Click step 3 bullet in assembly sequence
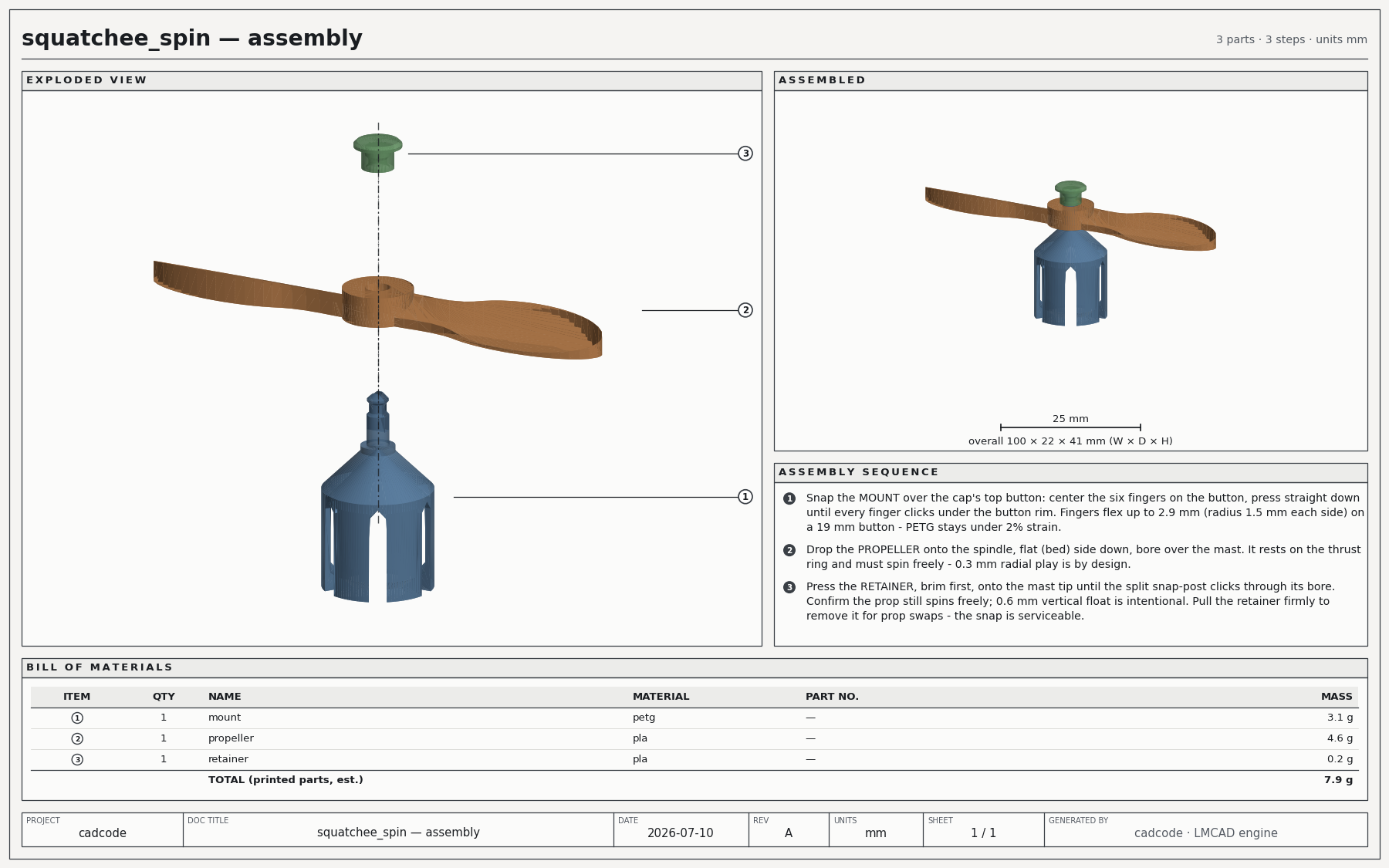 click(789, 587)
